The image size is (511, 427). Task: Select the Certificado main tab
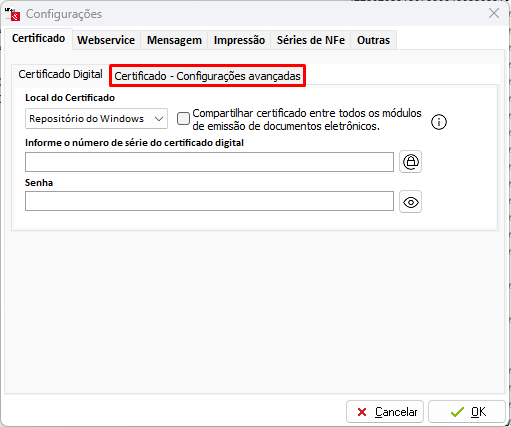coord(38,38)
